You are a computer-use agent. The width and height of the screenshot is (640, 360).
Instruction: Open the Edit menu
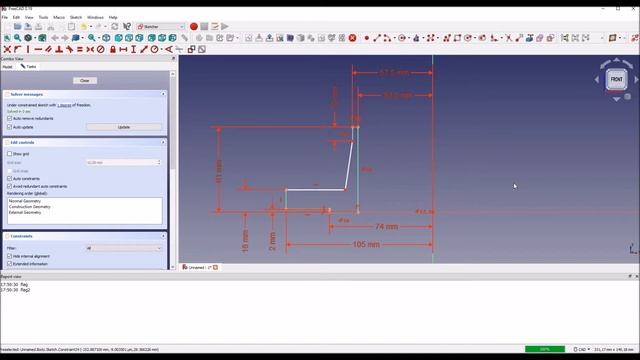[x=16, y=18]
